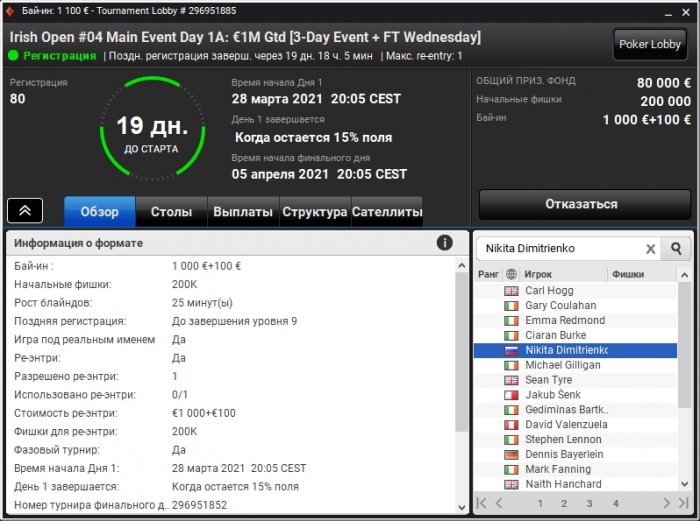Go to last page of player list
The width and height of the screenshot is (700, 521).
(x=683, y=503)
